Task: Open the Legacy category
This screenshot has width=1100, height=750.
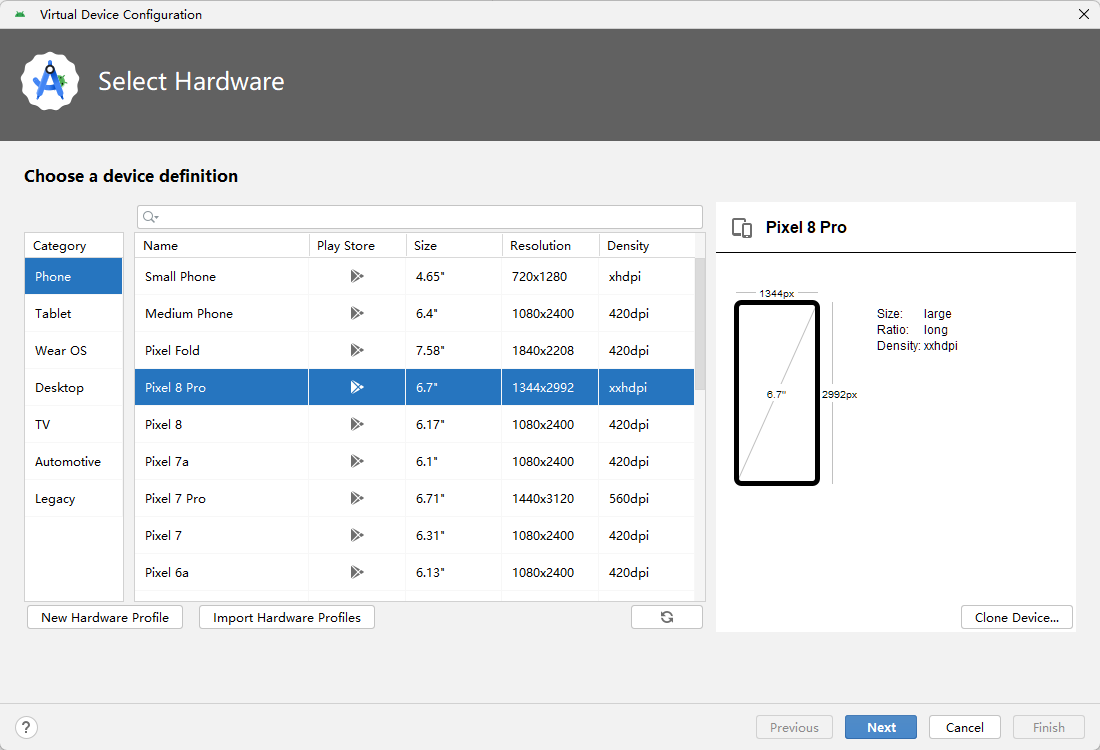Action: click(74, 499)
